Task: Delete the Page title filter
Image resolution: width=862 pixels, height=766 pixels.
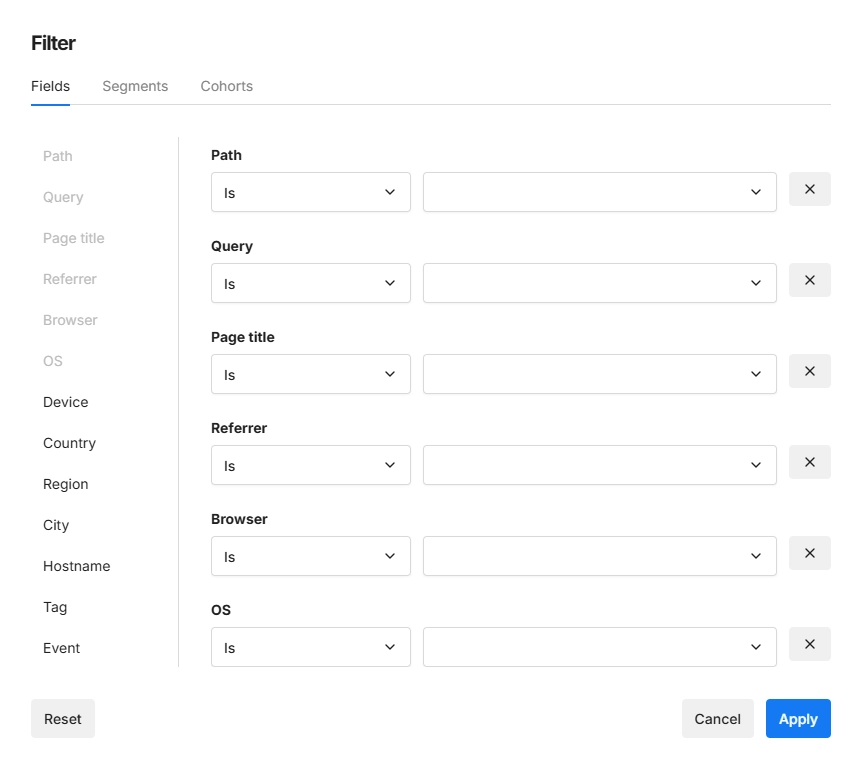Action: pos(809,371)
